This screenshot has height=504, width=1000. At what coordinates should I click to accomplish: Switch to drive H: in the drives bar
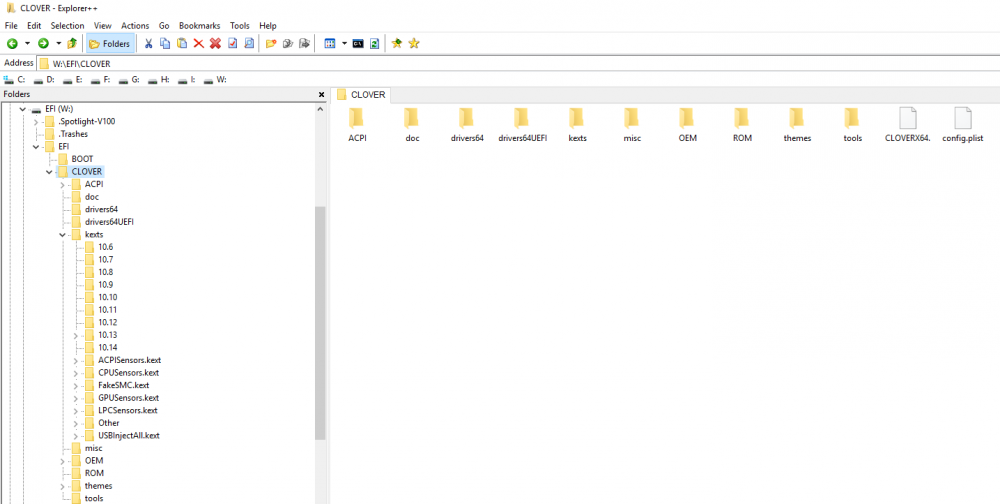158,80
